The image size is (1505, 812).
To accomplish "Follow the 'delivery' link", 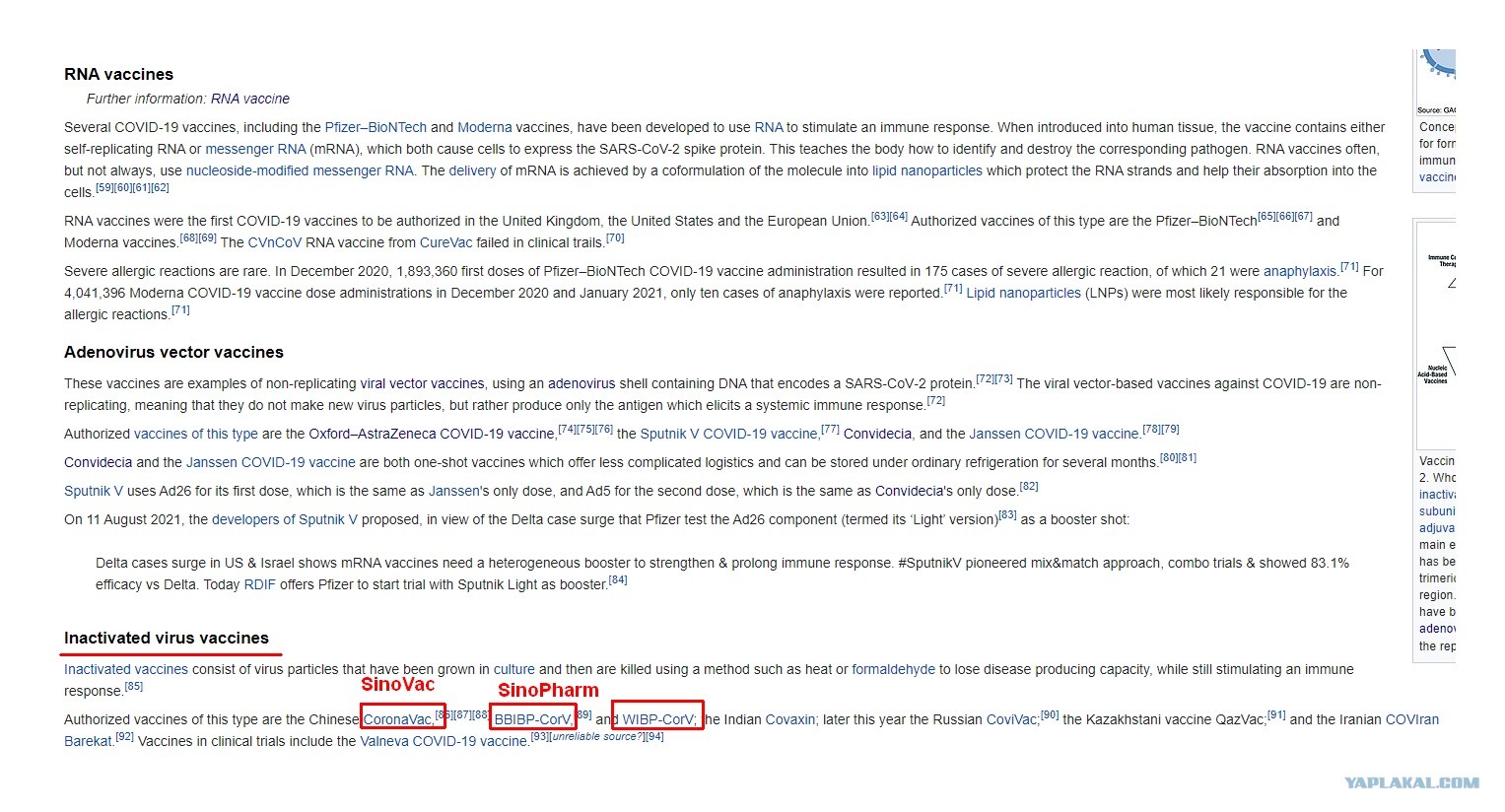I will pyautogui.click(x=473, y=170).
